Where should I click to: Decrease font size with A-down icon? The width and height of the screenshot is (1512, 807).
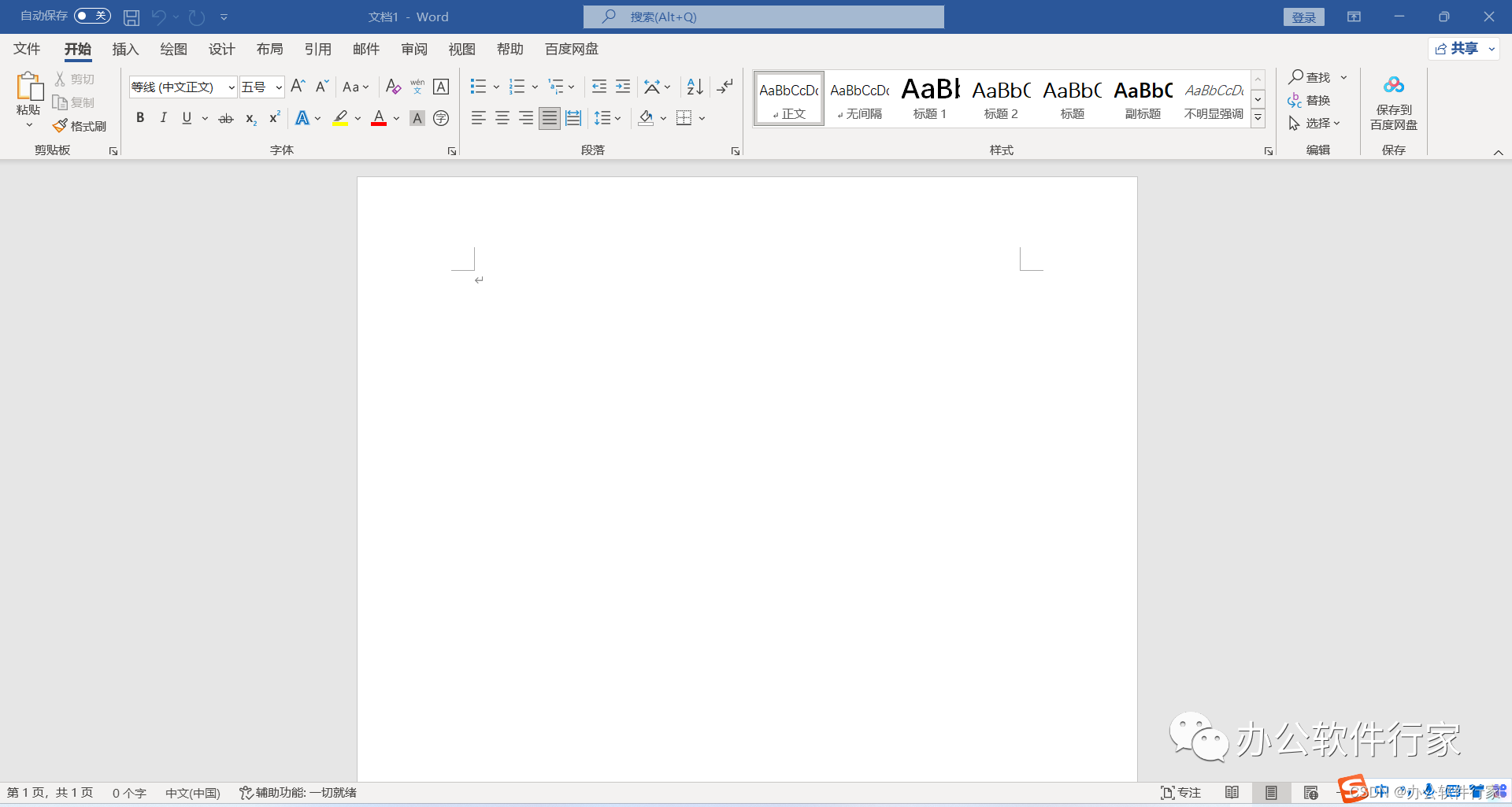(321, 87)
